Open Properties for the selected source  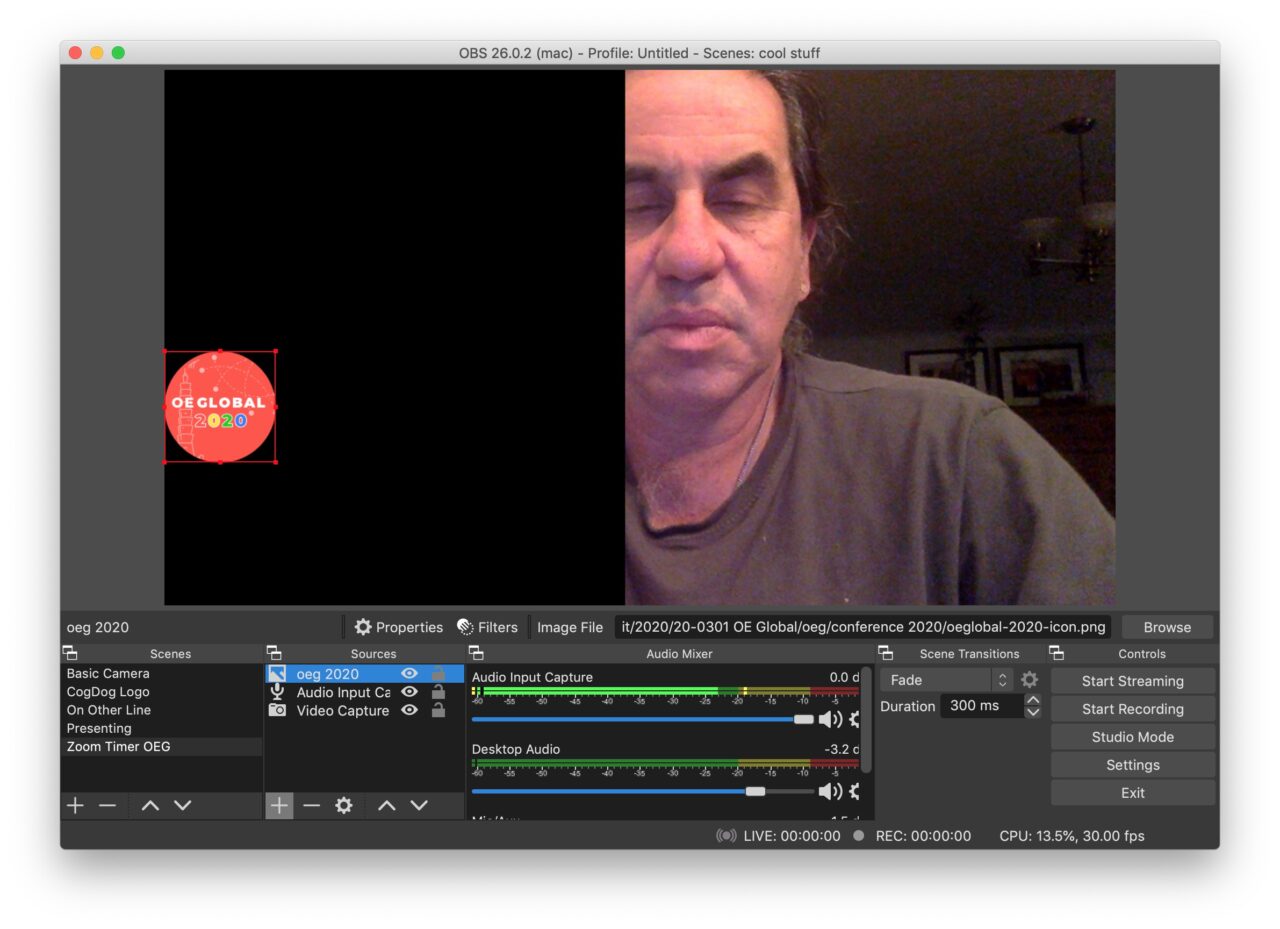(398, 627)
